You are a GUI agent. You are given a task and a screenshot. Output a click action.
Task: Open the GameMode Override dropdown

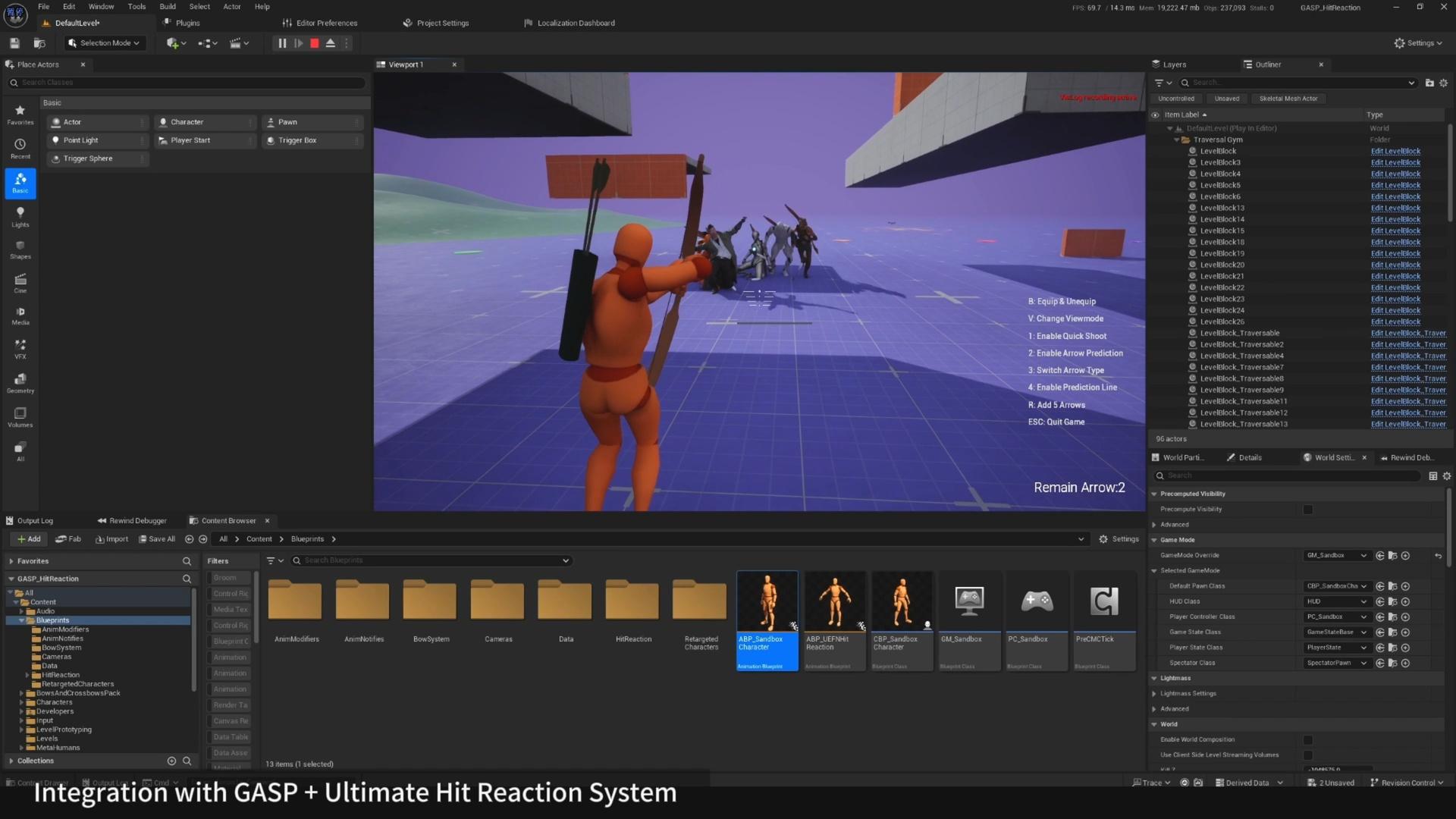tap(1336, 556)
